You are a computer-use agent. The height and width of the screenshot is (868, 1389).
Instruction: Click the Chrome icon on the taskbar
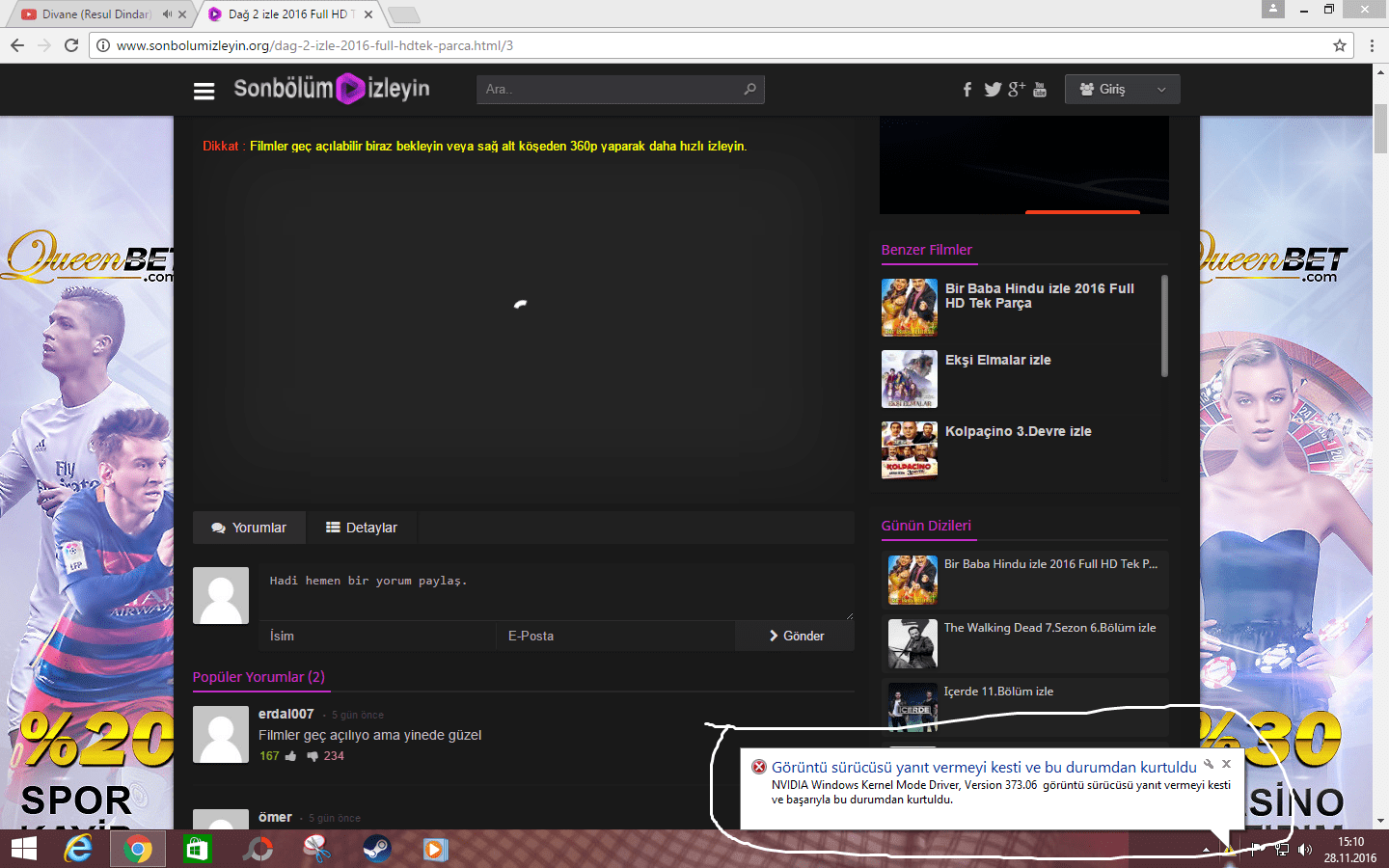pyautogui.click(x=138, y=850)
